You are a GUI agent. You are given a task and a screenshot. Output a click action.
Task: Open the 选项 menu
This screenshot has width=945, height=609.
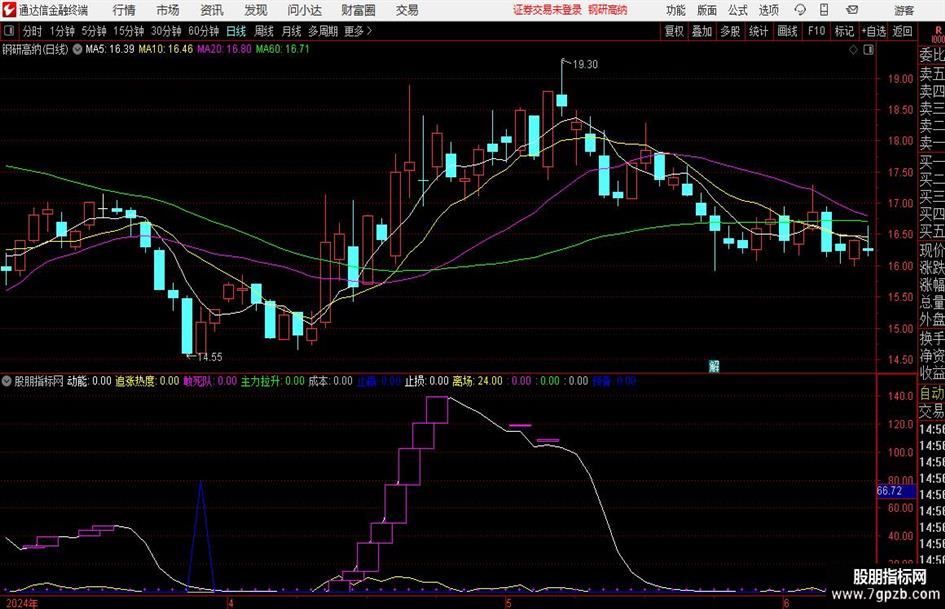pos(768,10)
